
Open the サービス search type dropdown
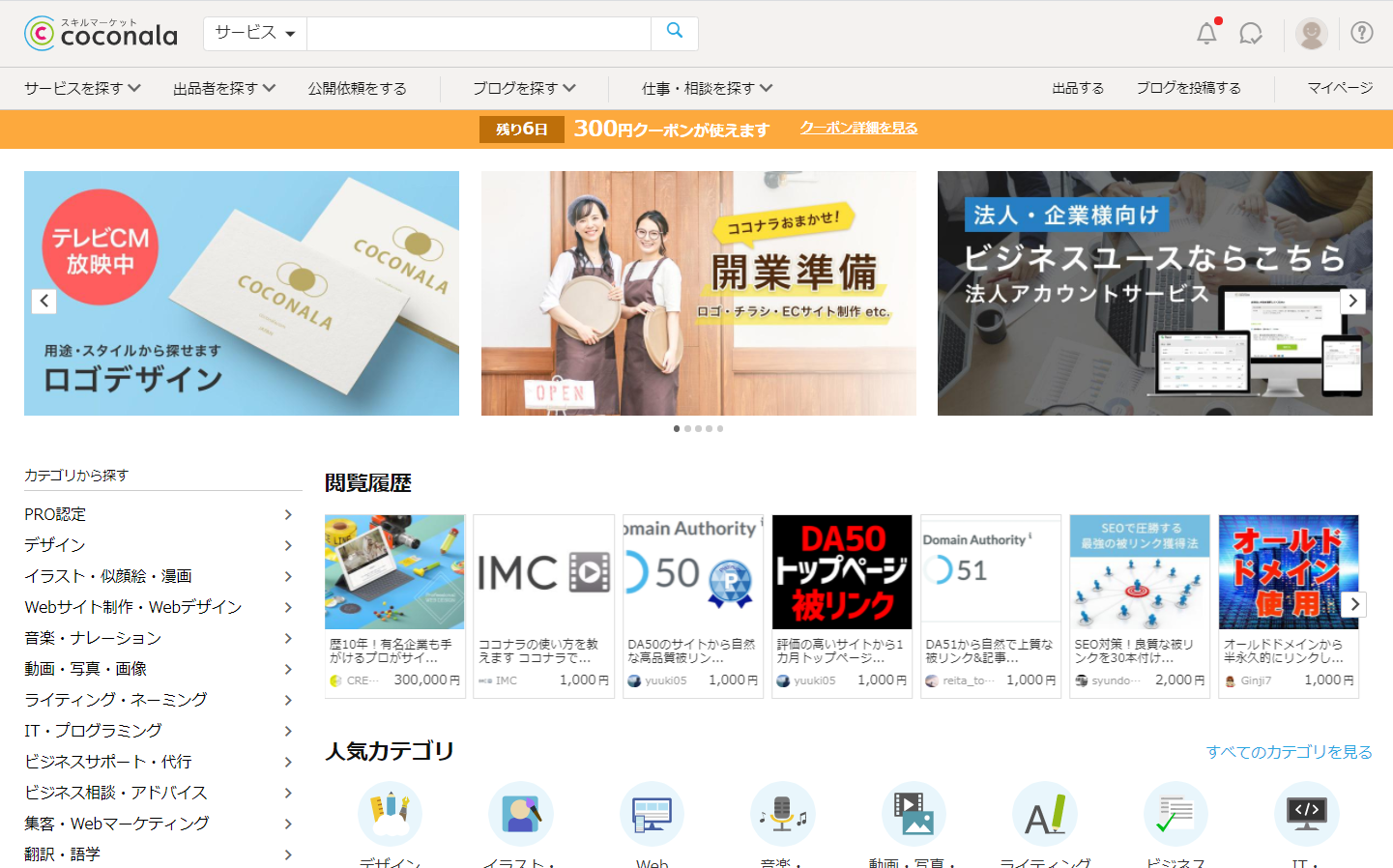point(255,33)
